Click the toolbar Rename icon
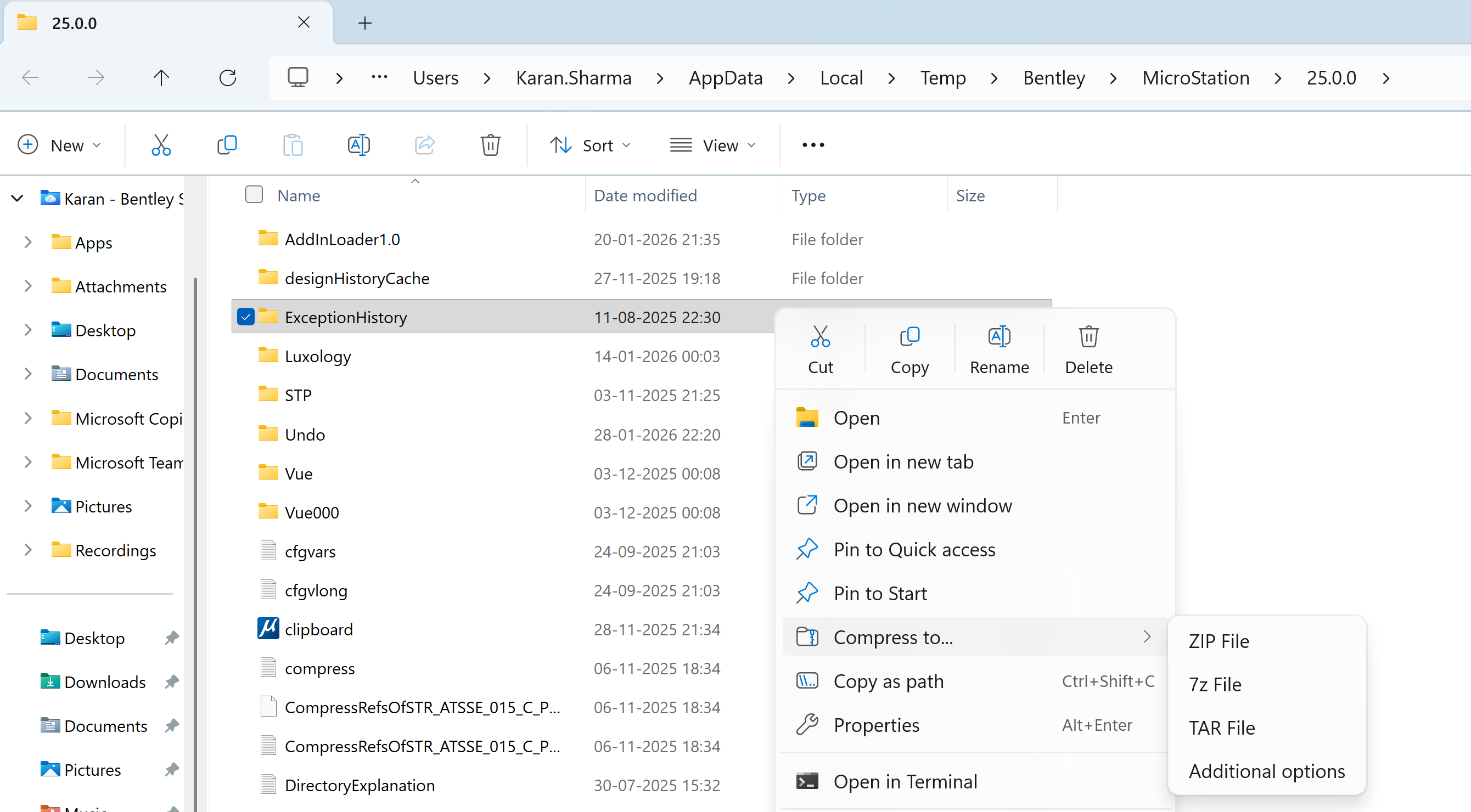 (358, 145)
